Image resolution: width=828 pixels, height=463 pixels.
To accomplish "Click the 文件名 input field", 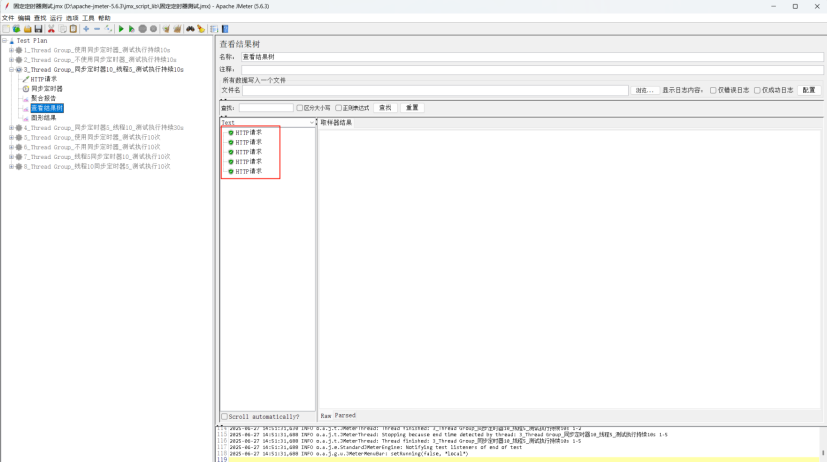I will click(x=435, y=90).
